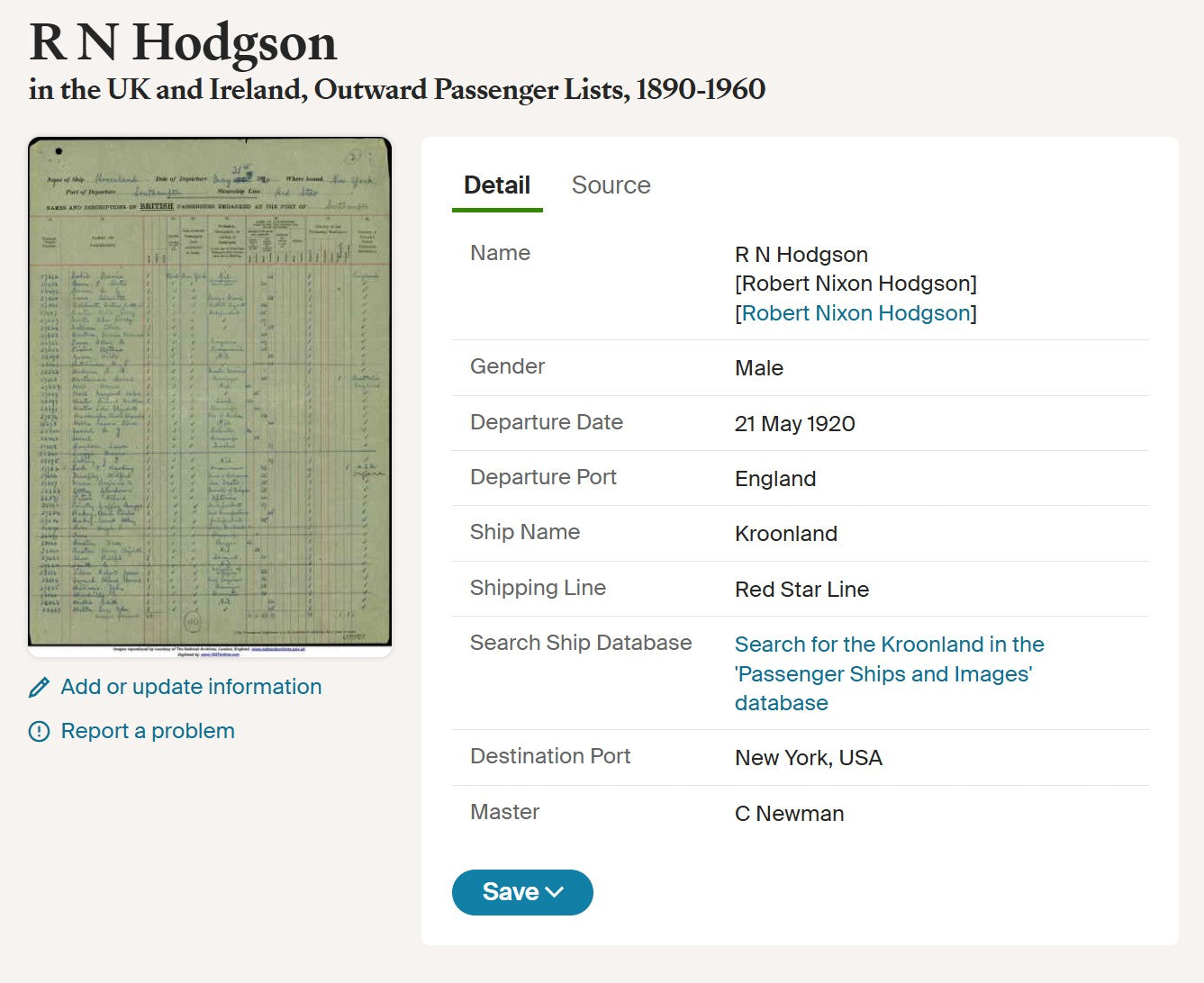Viewport: 1204px width, 983px height.
Task: Select the Departure Date row
Action: click(795, 423)
